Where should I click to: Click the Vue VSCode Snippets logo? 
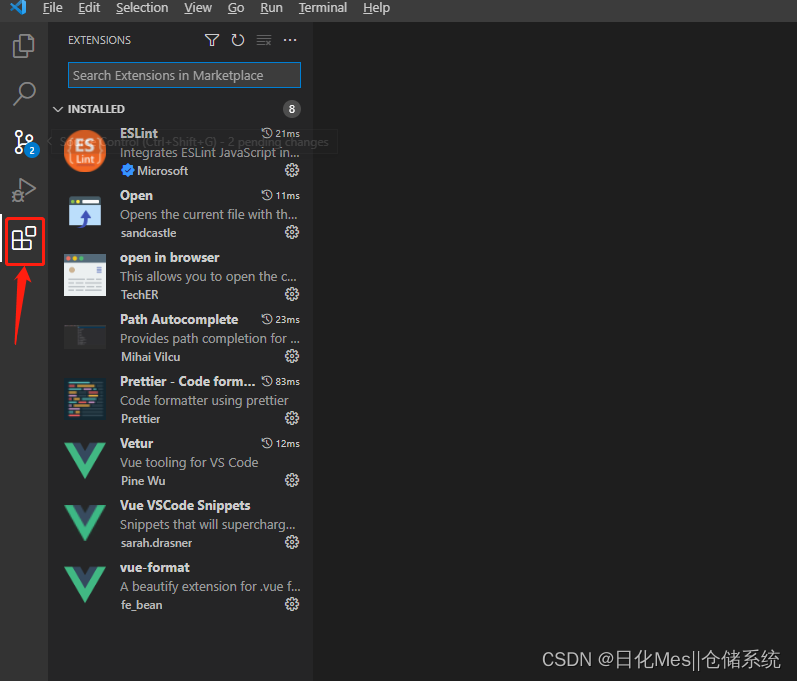[x=85, y=522]
